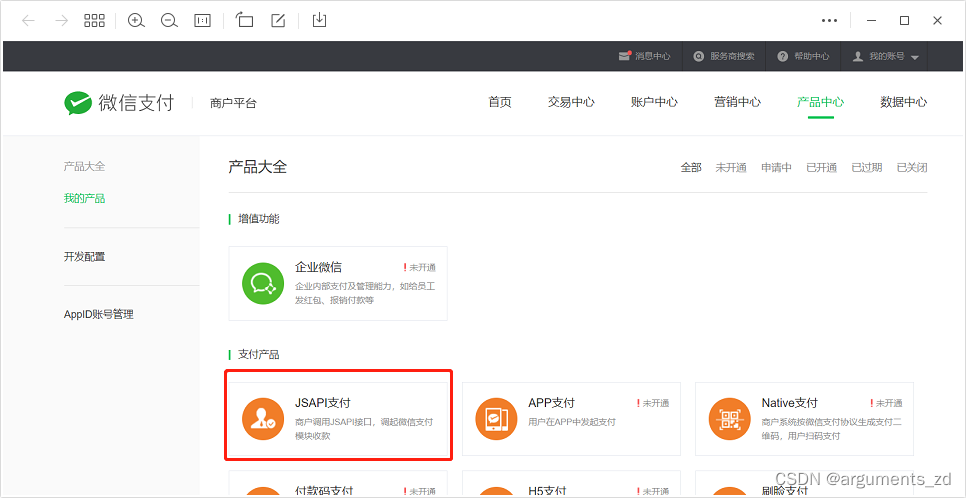Open the 首页 tab
Screen dimensions: 966x498
point(500,102)
